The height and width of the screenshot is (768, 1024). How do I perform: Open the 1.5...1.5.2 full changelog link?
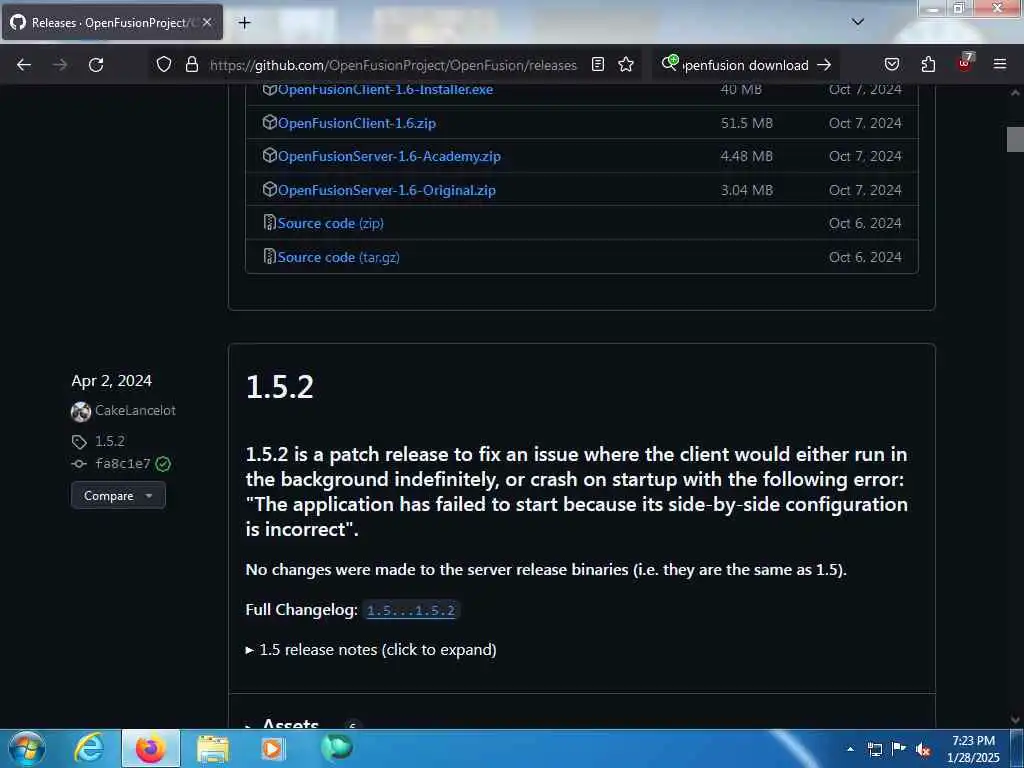[x=411, y=611]
